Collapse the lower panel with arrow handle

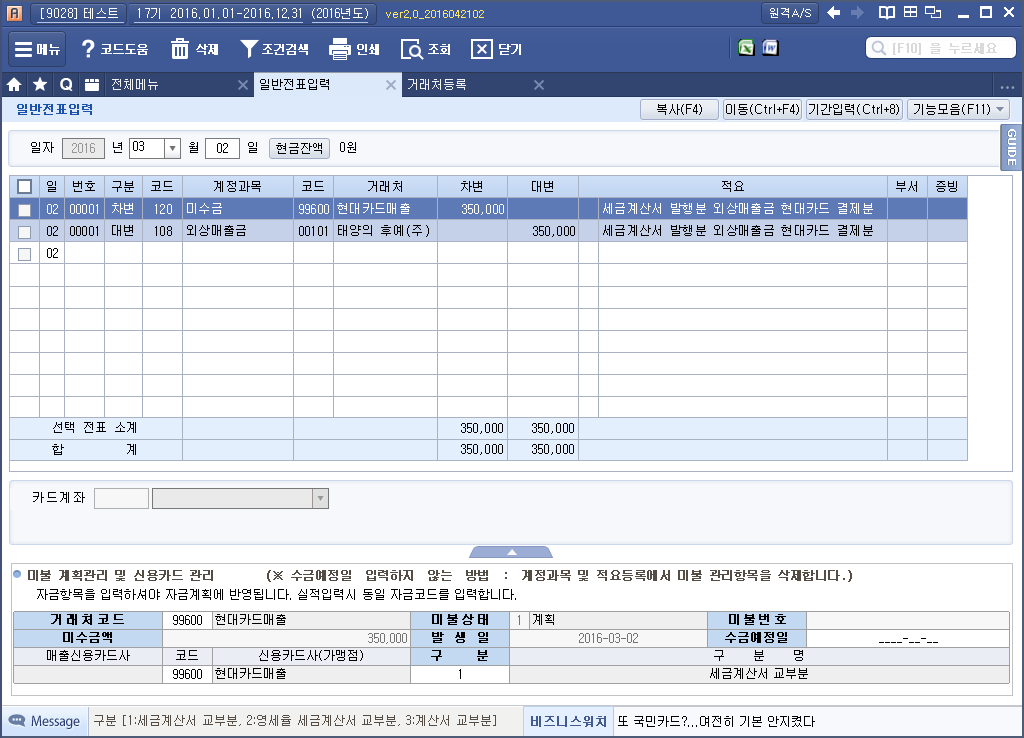(x=511, y=553)
